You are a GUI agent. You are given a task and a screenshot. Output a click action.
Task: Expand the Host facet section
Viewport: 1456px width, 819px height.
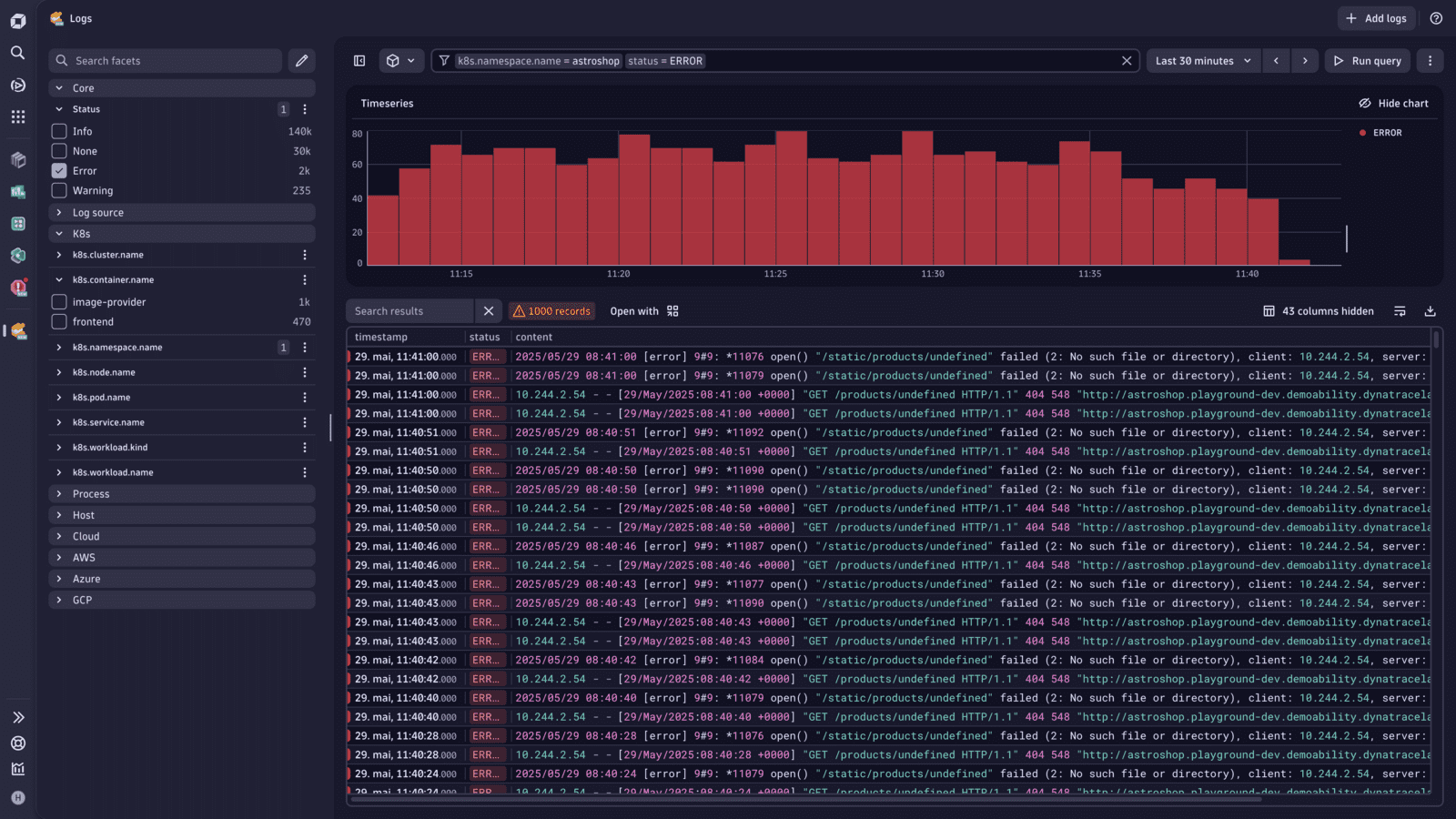click(82, 514)
